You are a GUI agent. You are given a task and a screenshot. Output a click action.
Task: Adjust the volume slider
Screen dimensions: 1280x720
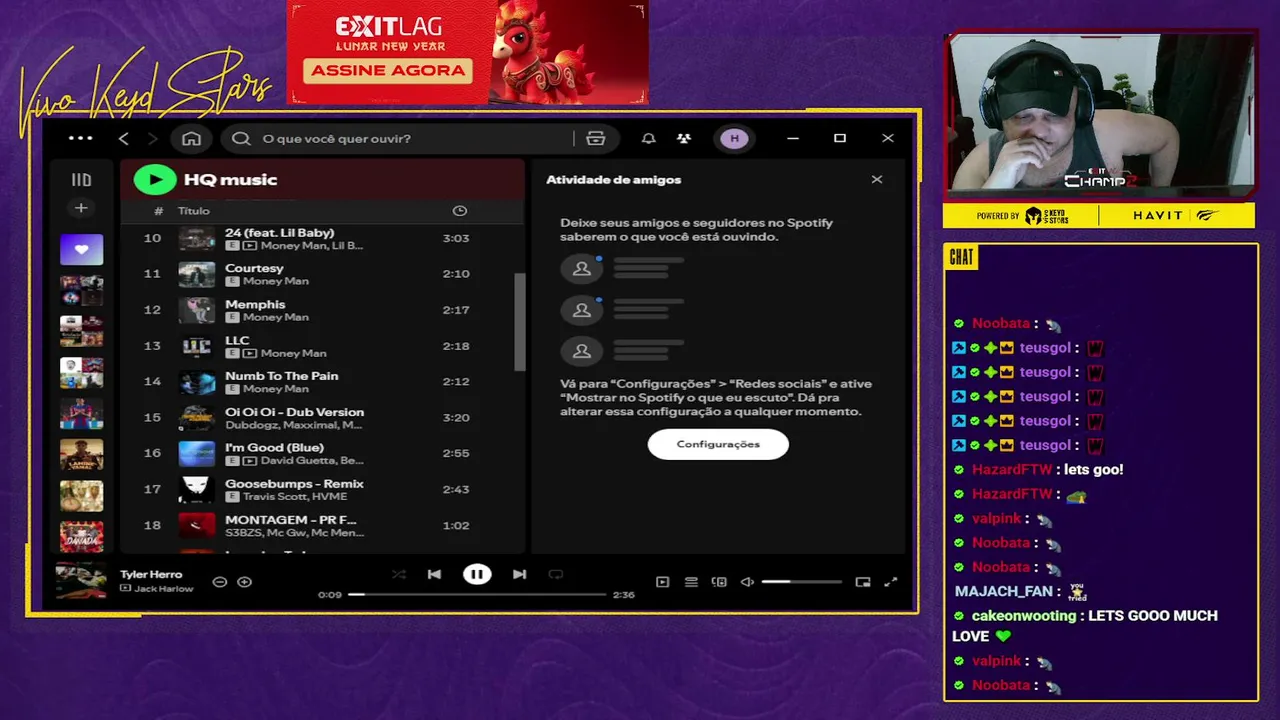point(801,582)
